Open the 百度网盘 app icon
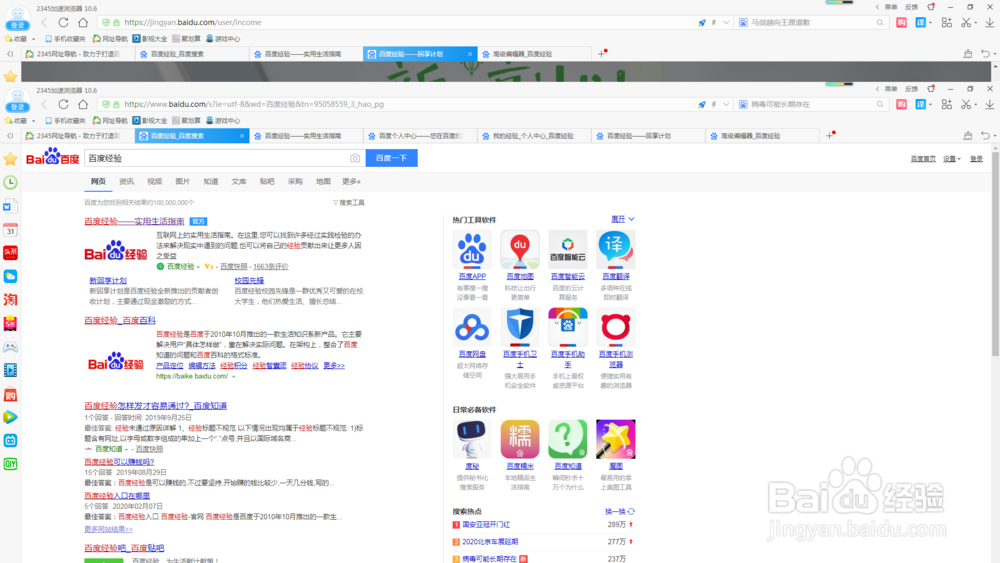 click(472, 326)
